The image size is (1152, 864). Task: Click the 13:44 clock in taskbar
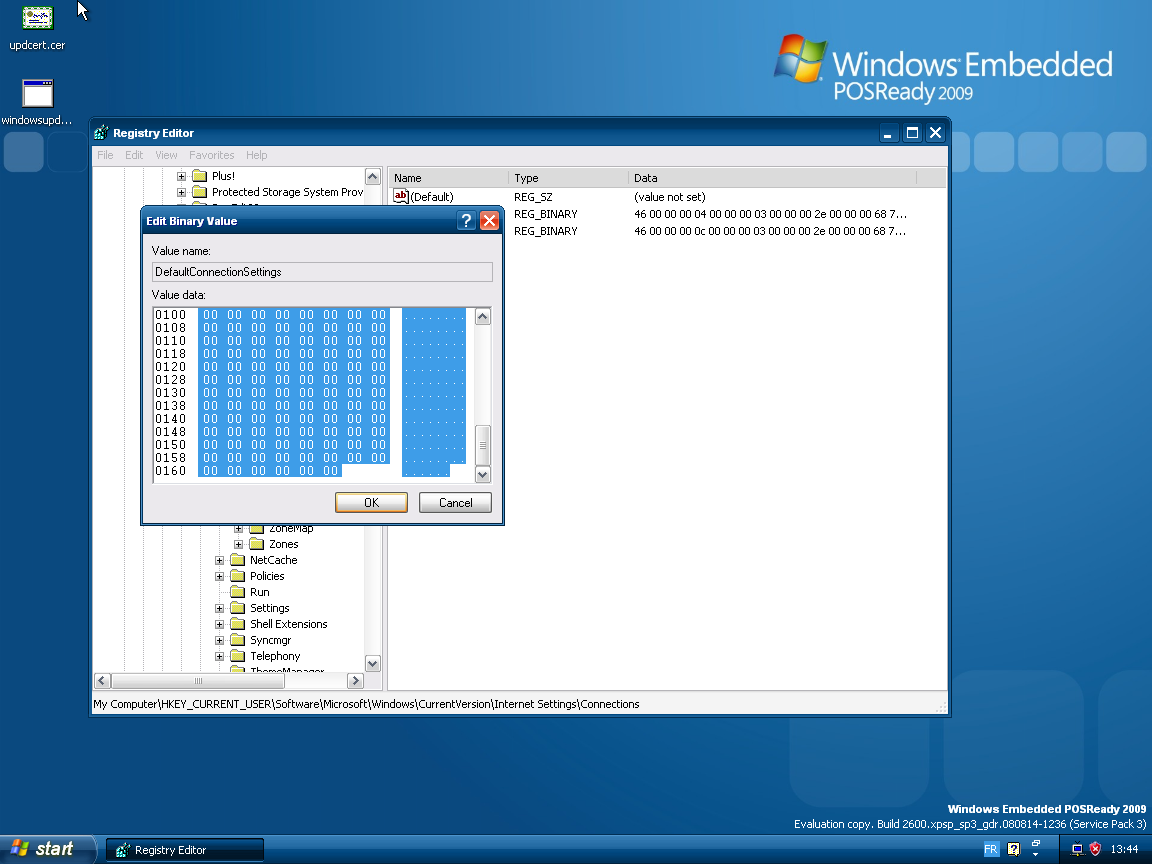(1124, 849)
